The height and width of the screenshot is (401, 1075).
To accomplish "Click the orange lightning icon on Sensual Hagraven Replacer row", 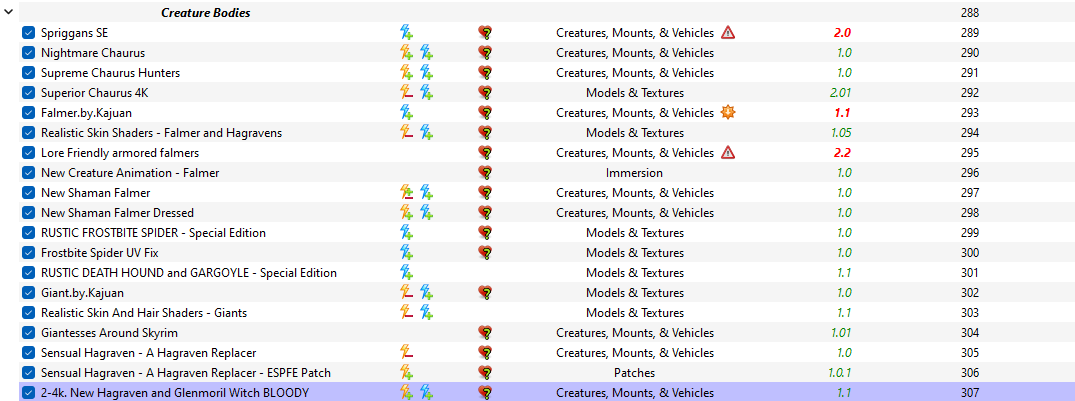I will 407,353.
